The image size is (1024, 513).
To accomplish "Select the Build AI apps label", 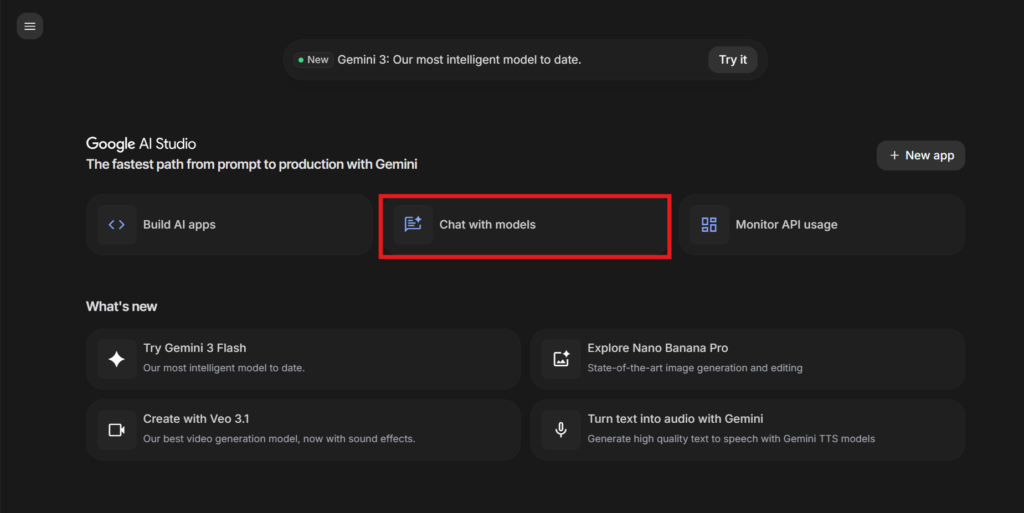I will point(179,225).
